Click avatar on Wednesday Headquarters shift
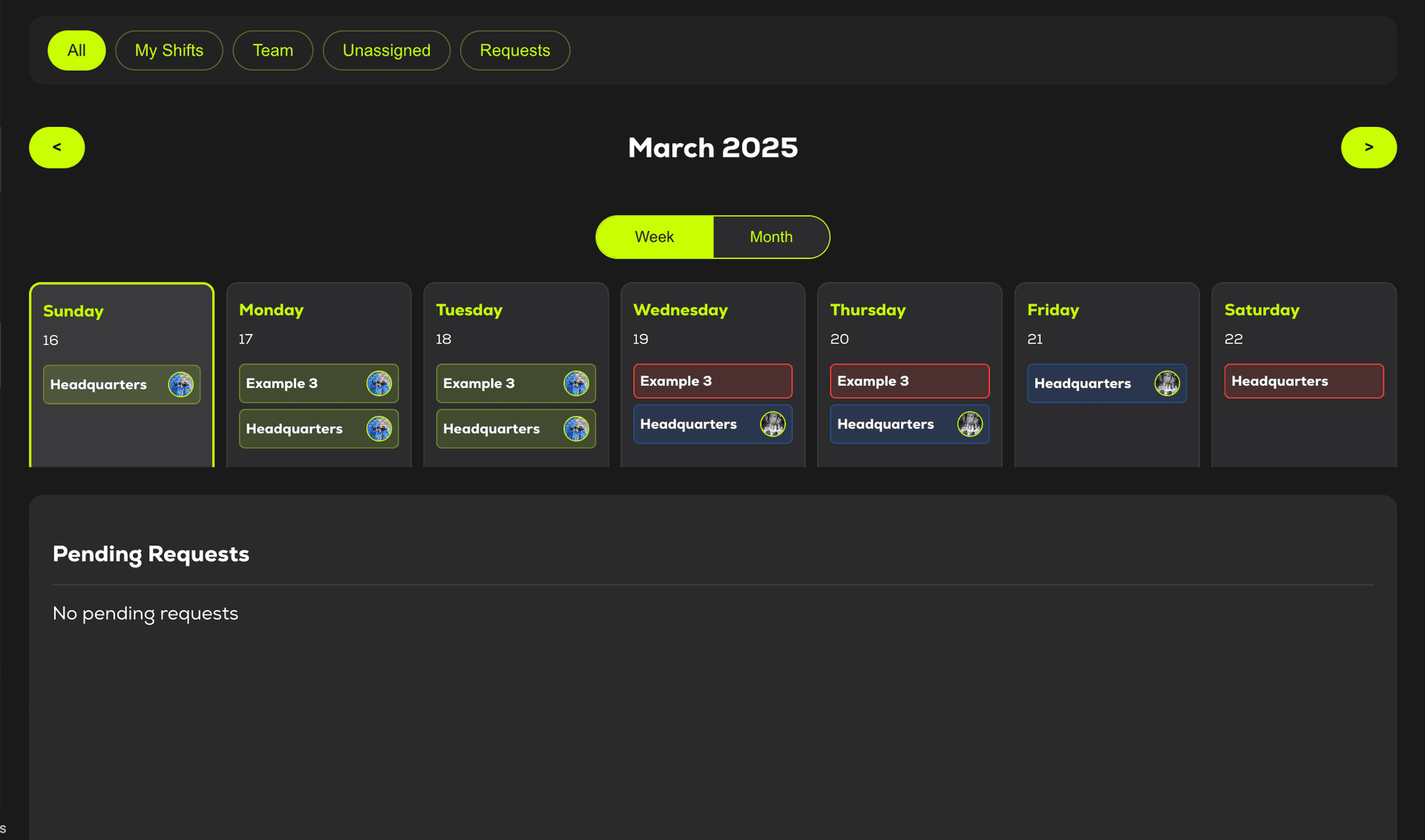The height and width of the screenshot is (840, 1425). [x=773, y=424]
